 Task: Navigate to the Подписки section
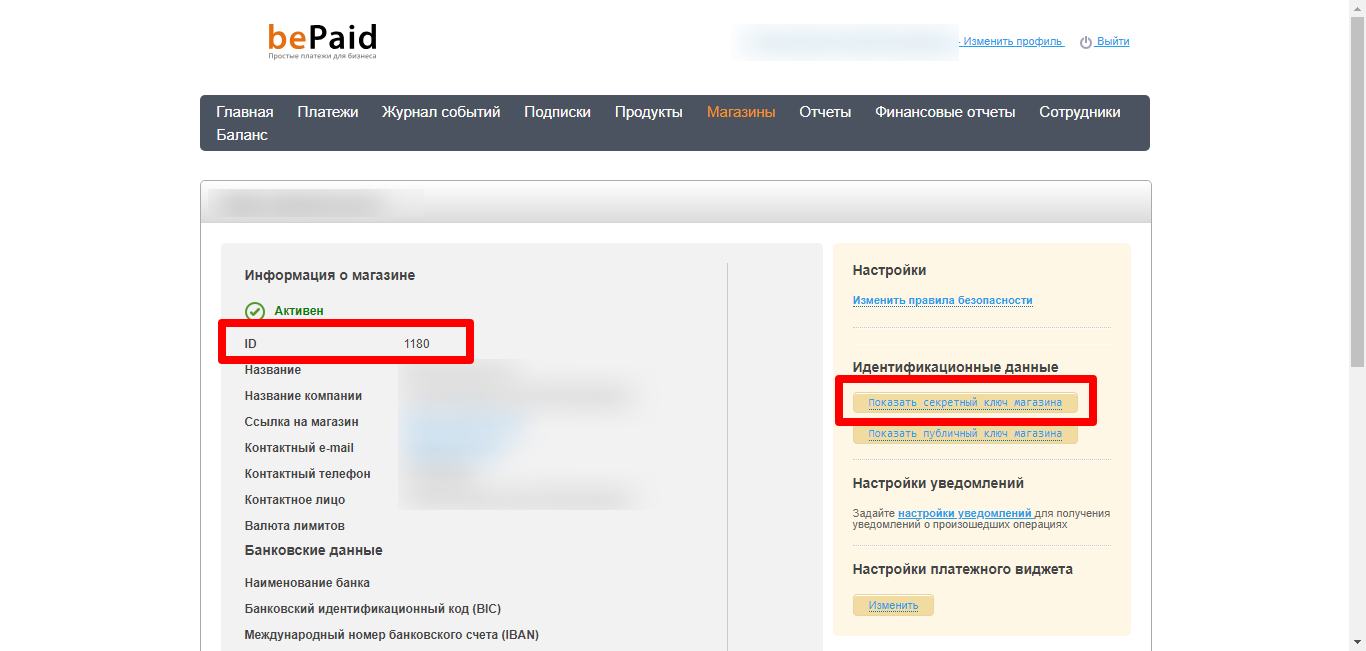click(x=557, y=111)
